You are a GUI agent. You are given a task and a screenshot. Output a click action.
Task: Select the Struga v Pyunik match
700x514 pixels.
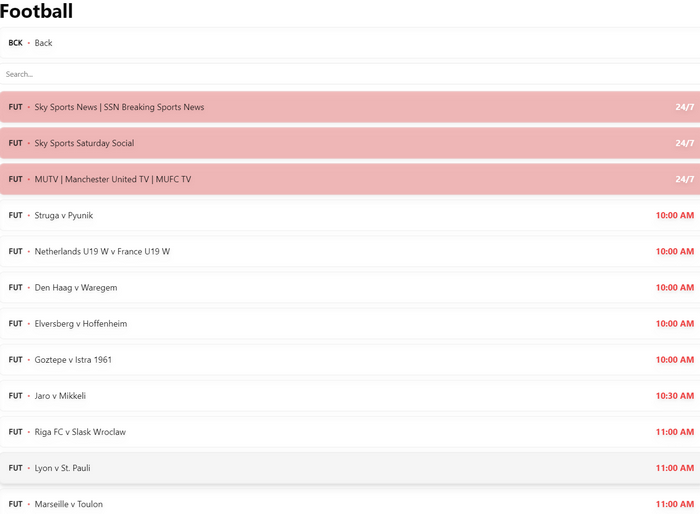350,216
